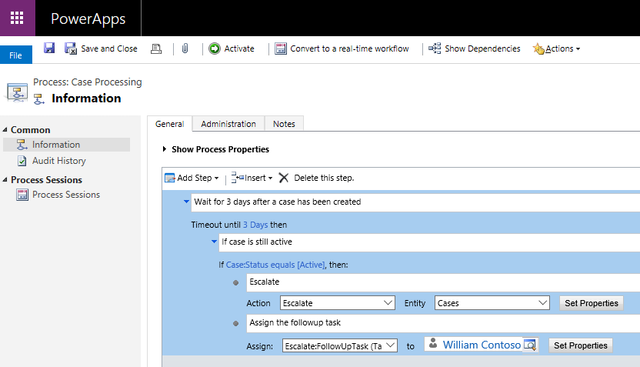This screenshot has height=367, width=640.
Task: Click the wait step description field
Action: coord(416,202)
